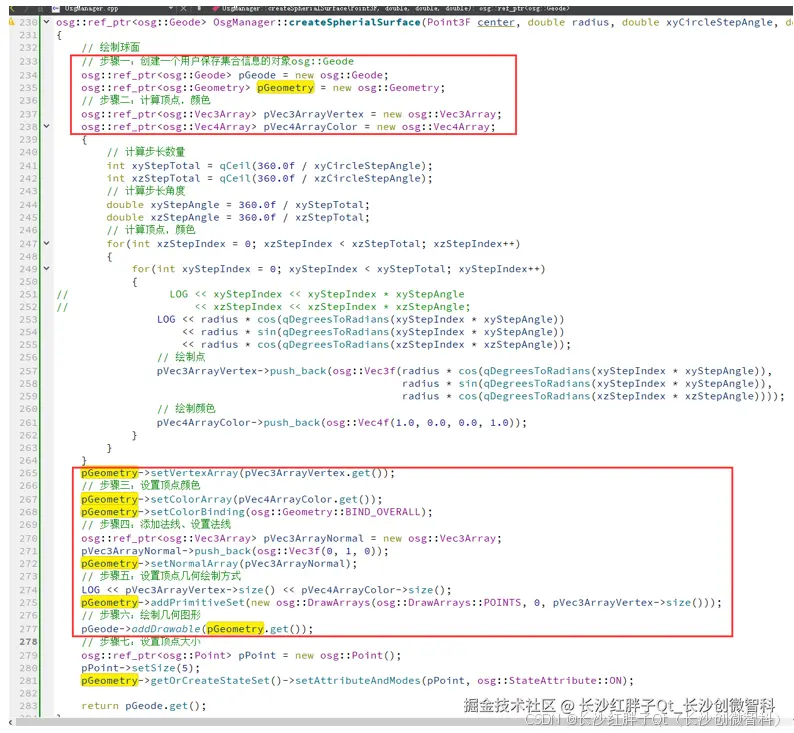Click the underlined 'center' parameter
Image resolution: width=794 pixels, height=733 pixels.
click(x=496, y=22)
